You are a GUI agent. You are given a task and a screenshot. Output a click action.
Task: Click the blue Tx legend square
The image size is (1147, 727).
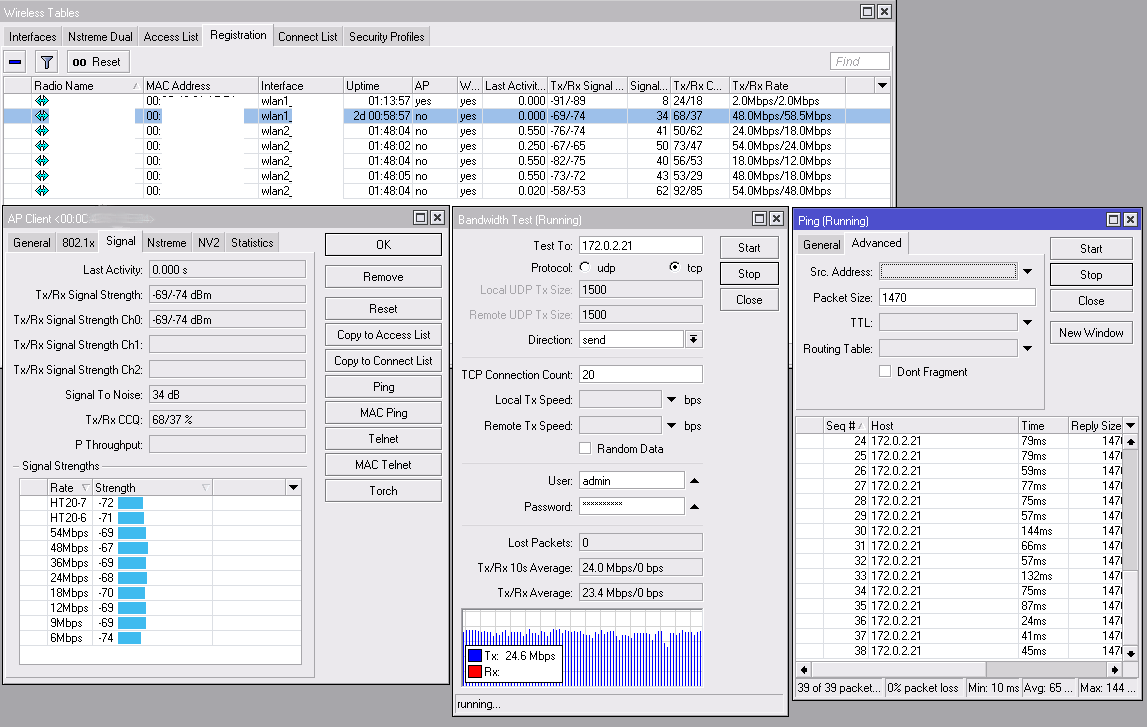[x=474, y=656]
